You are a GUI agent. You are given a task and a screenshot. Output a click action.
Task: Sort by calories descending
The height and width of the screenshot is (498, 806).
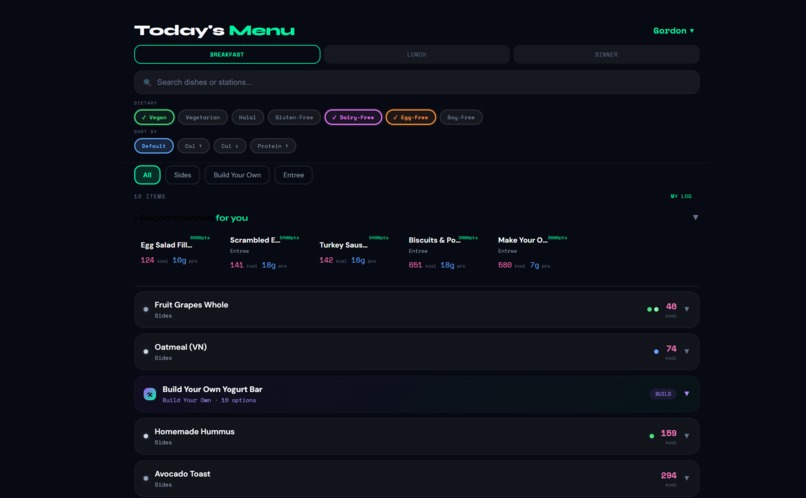tap(230, 146)
